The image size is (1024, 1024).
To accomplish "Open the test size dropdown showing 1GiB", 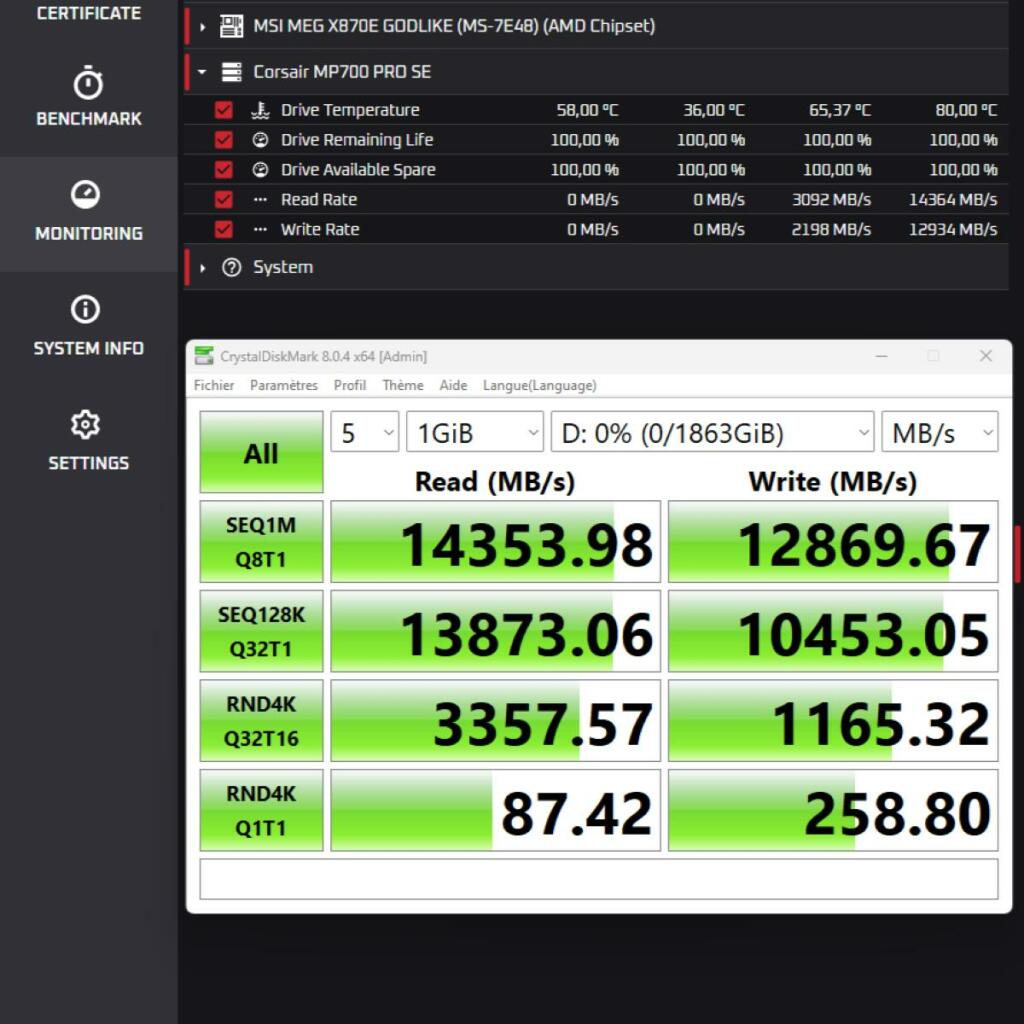I will 475,432.
